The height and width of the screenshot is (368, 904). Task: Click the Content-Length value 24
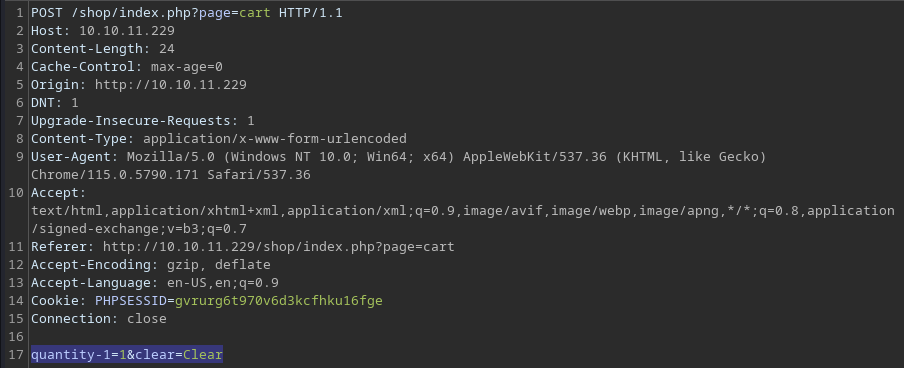(167, 48)
